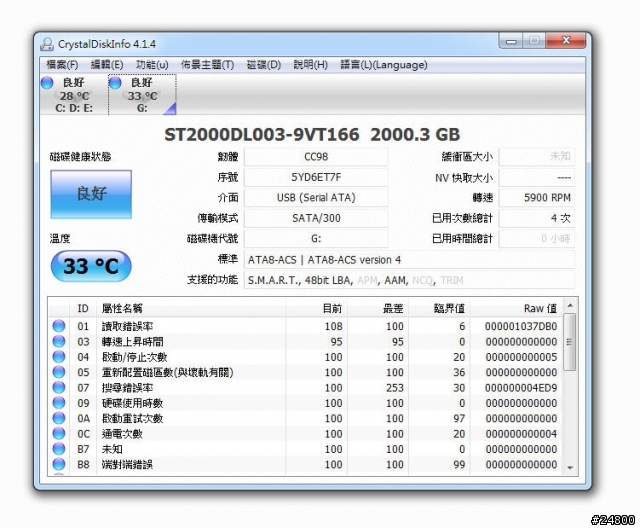Click the ID column header
The height and width of the screenshot is (528, 640).
pos(83,308)
